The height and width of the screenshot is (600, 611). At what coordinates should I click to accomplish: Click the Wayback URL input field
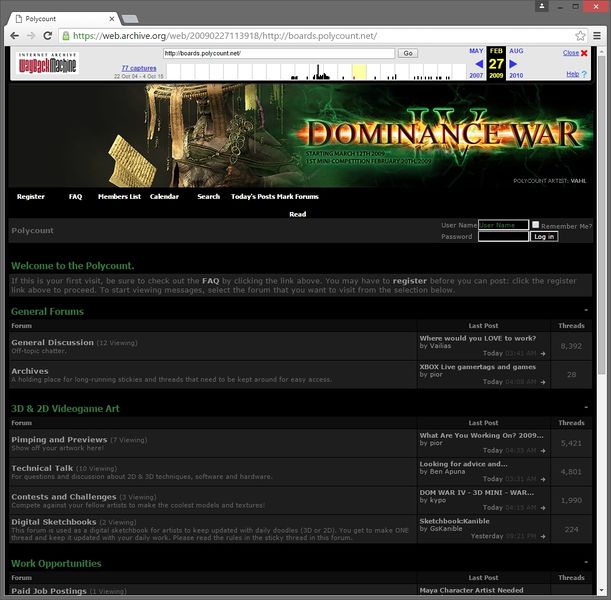279,53
